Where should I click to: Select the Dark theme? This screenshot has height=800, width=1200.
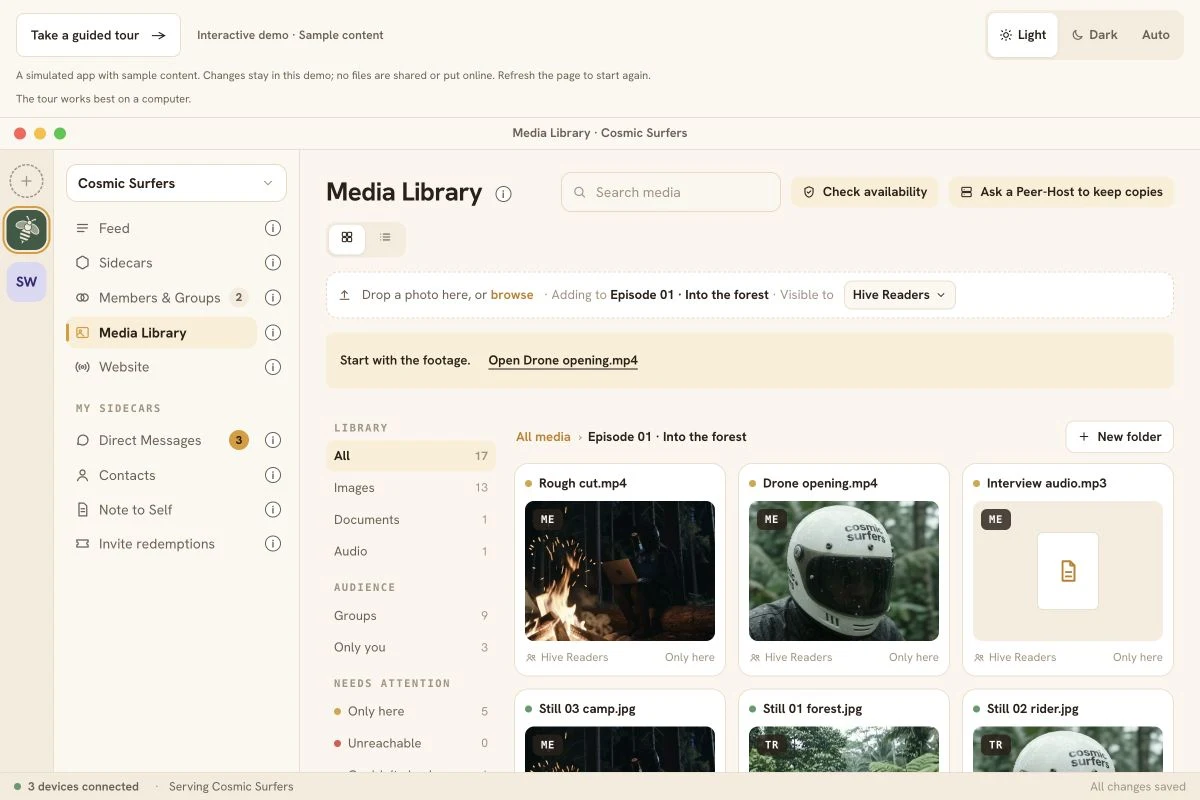coord(1094,35)
